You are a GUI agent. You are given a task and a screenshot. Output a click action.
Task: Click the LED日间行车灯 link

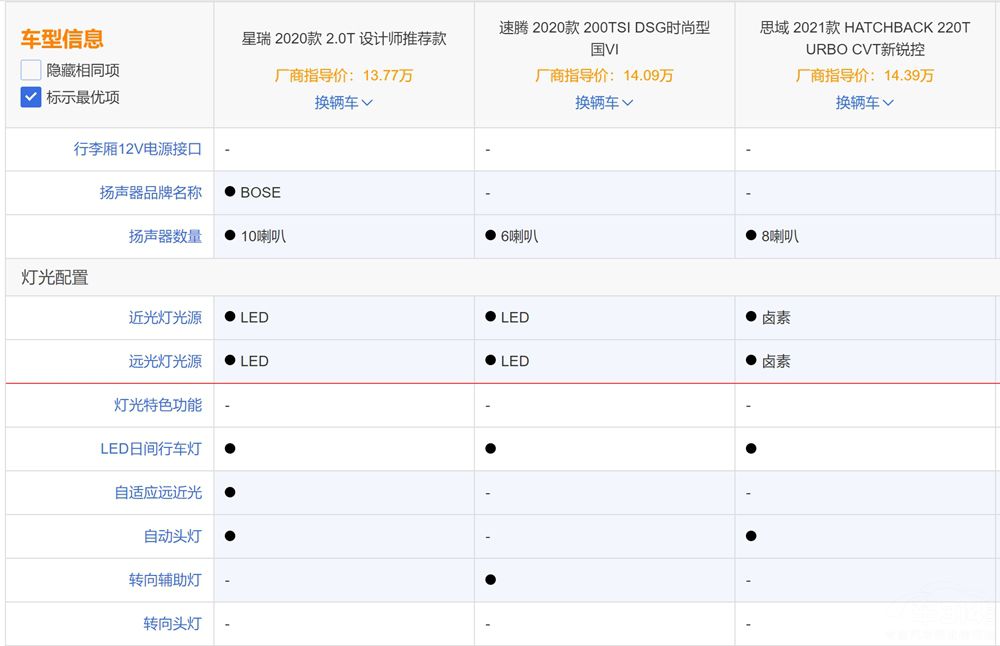click(151, 449)
